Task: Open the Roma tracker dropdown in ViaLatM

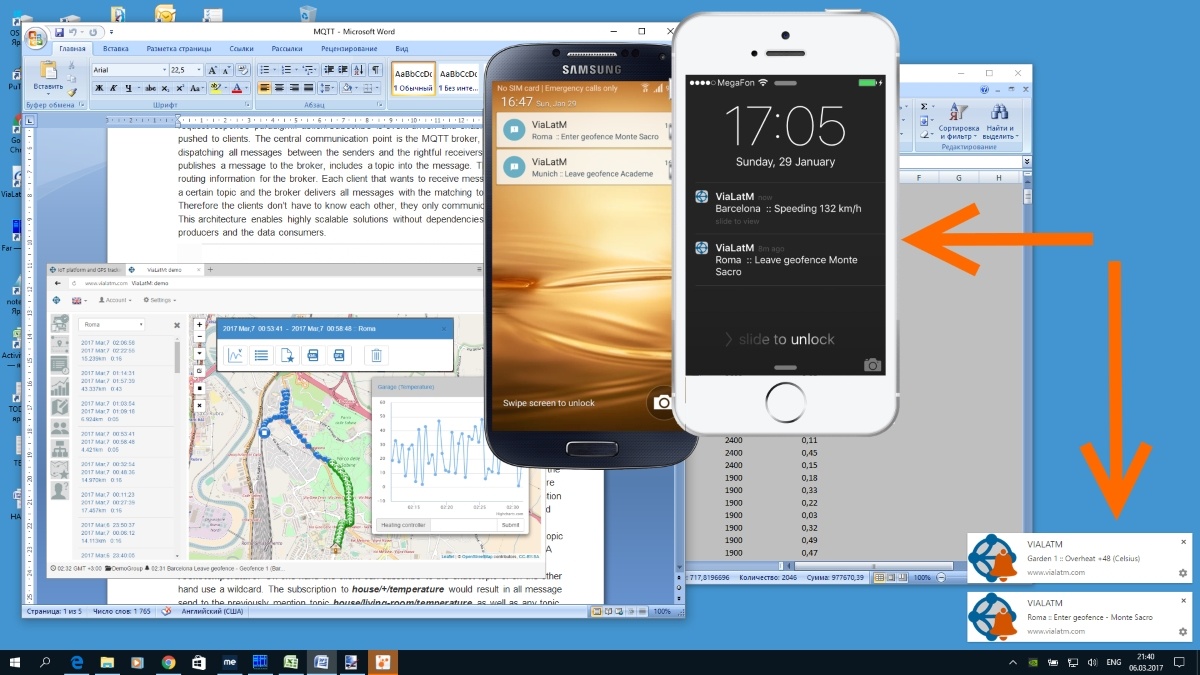Action: point(112,324)
